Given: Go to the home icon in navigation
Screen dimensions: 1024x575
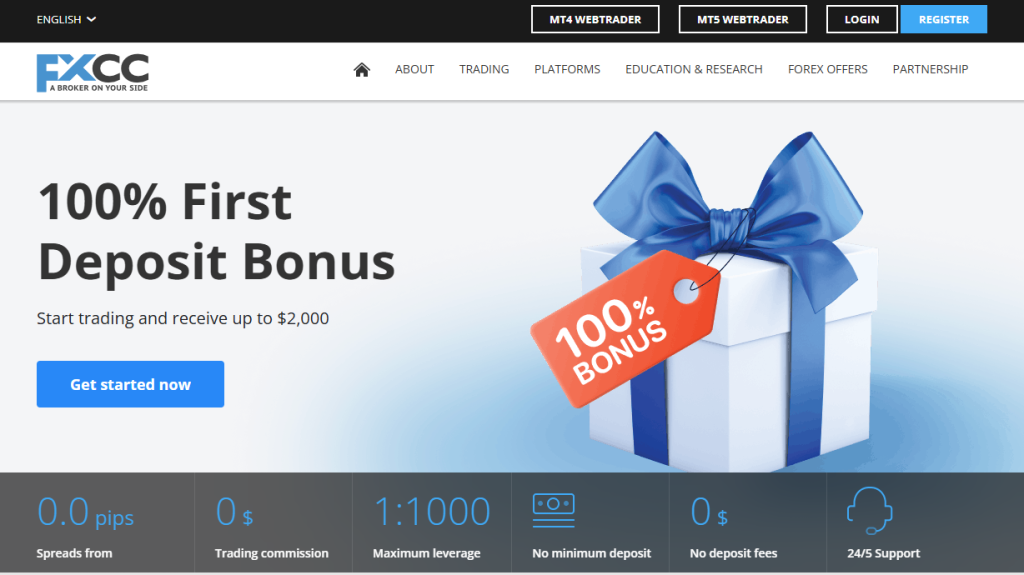Looking at the screenshot, I should [x=362, y=69].
